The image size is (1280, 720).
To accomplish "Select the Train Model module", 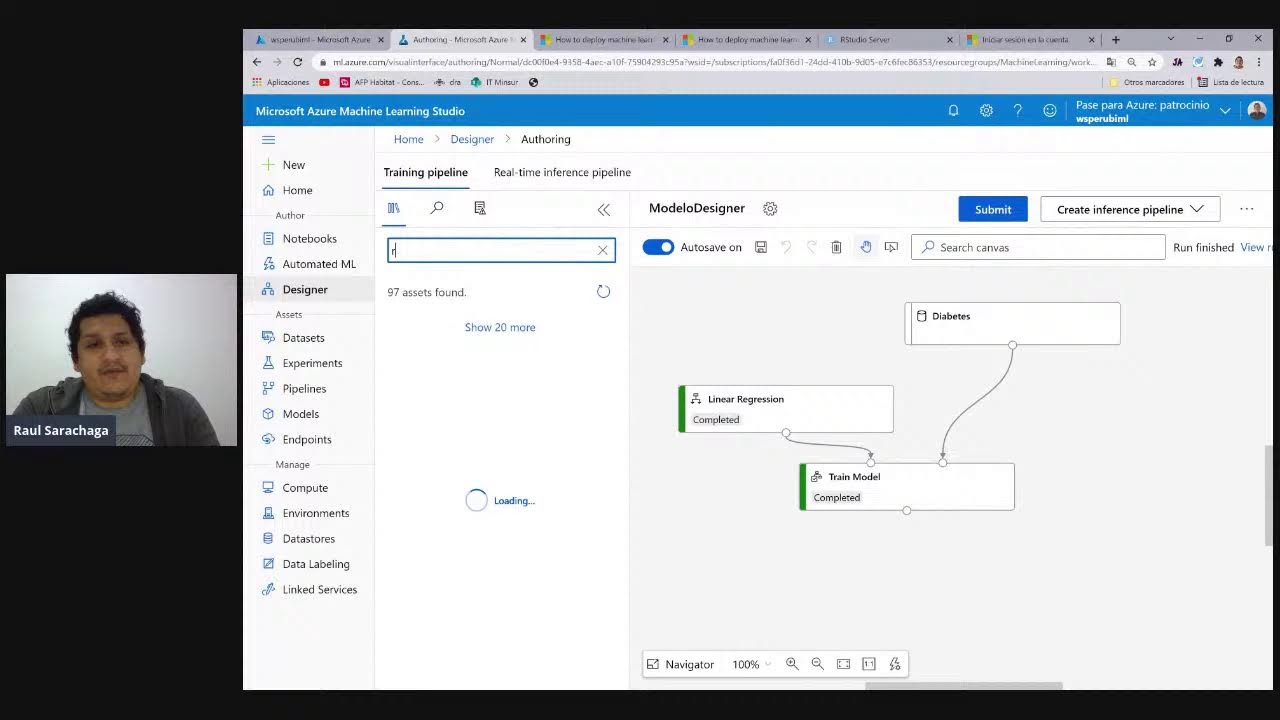I will (907, 487).
